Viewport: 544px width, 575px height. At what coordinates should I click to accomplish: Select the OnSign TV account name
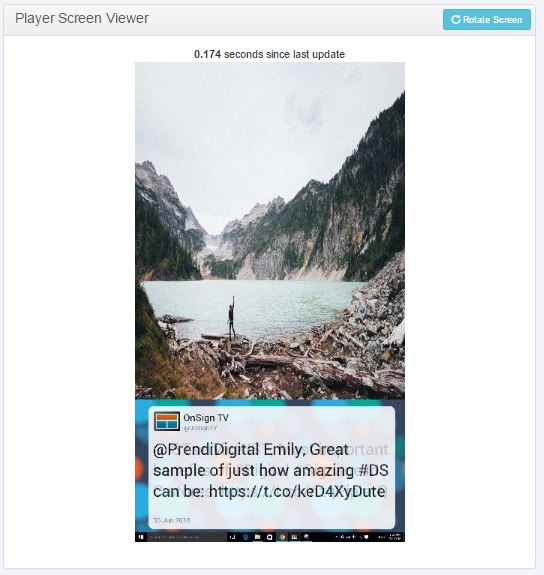206,418
